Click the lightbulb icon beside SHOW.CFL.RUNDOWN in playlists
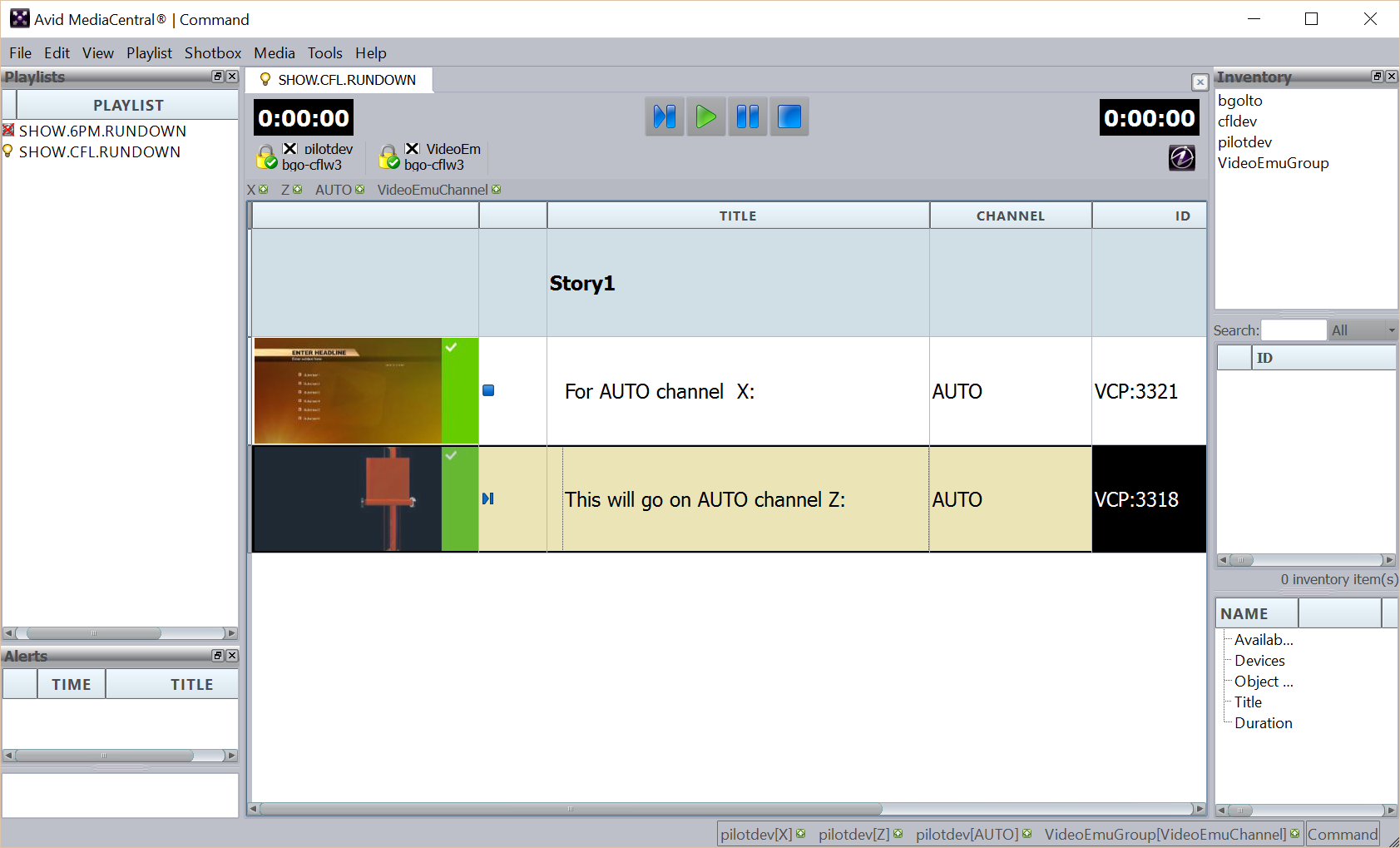 (x=8, y=151)
